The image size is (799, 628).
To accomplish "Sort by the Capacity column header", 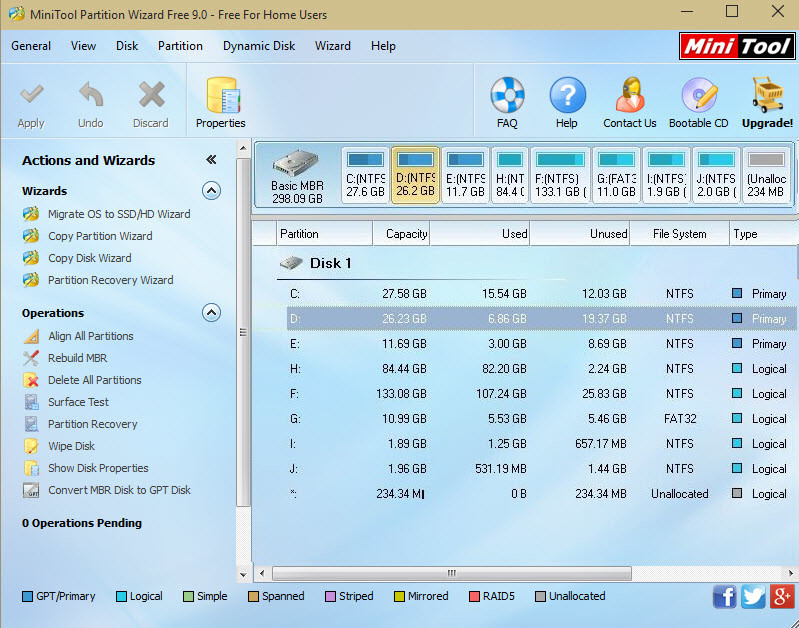I will coord(401,234).
